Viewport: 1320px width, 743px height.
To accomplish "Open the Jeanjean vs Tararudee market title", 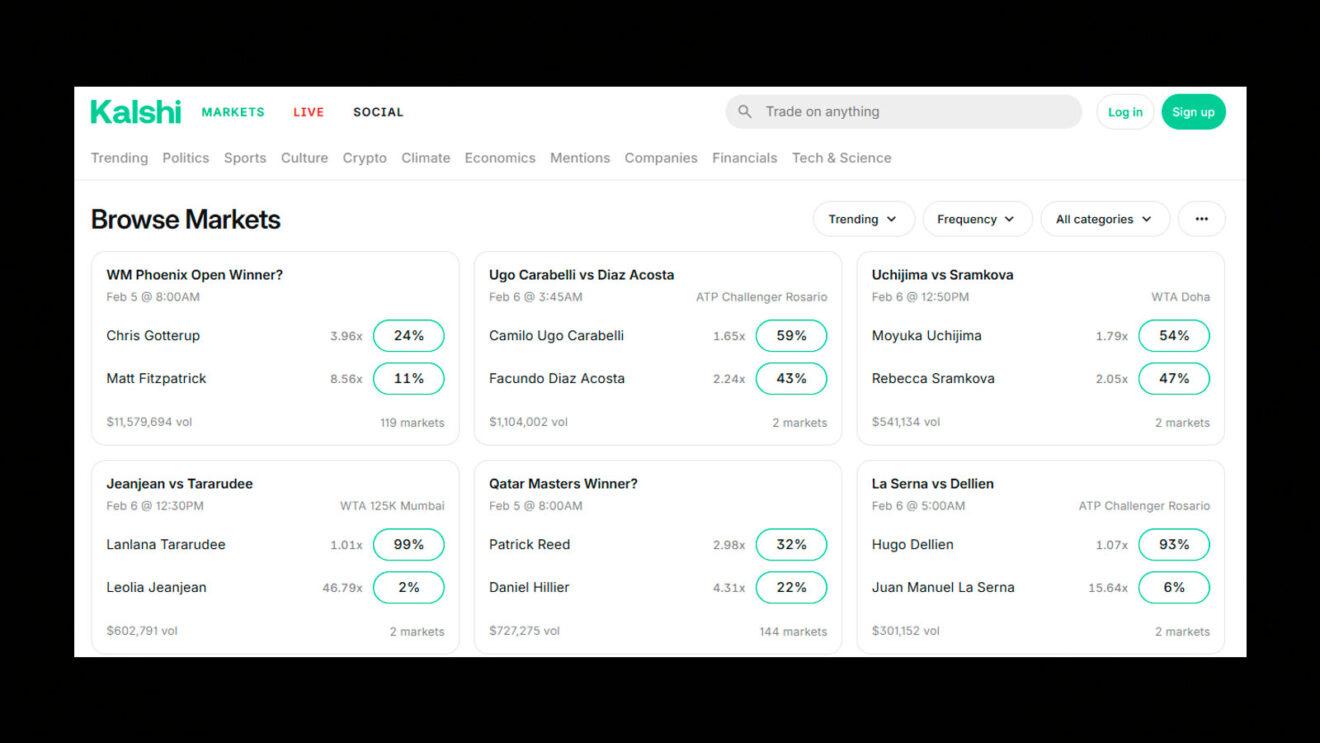I will [x=180, y=484].
